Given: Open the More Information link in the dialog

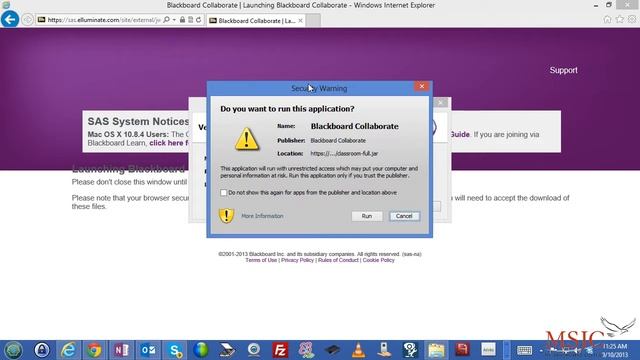Looking at the screenshot, I should pos(262,216).
